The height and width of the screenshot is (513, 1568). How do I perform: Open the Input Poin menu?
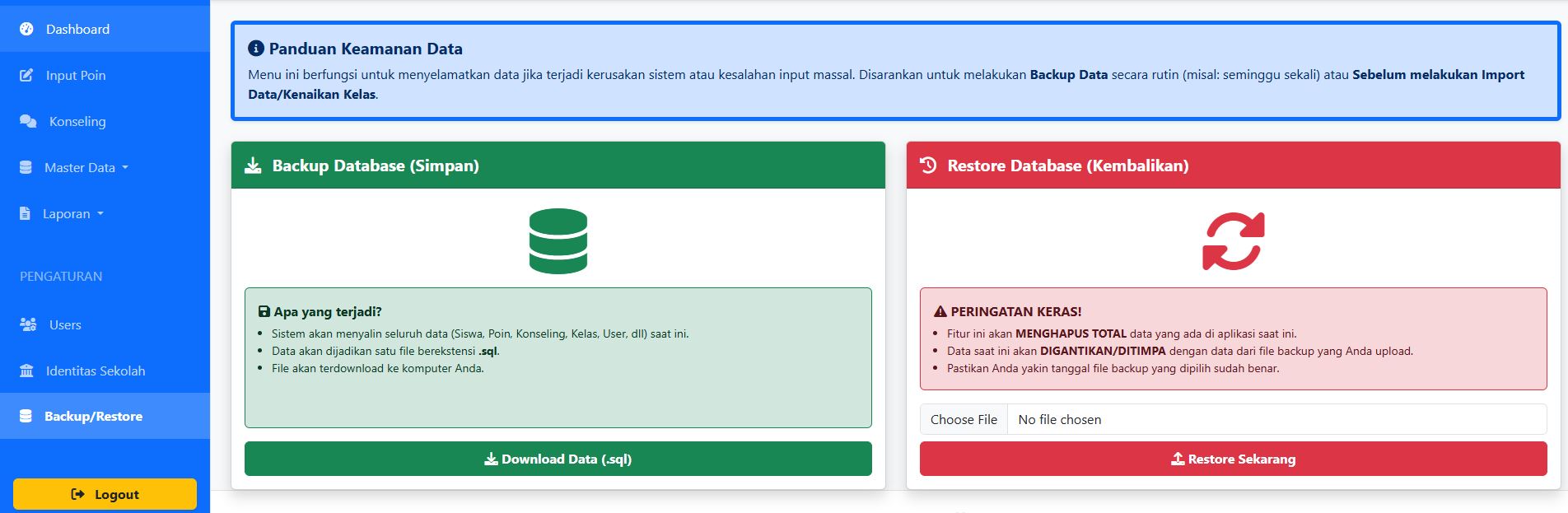click(x=76, y=75)
